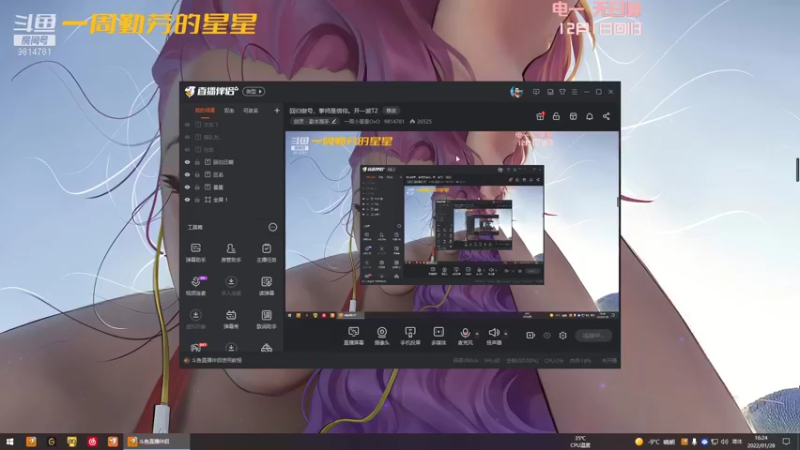Expand speaker options arrow

click(506, 334)
